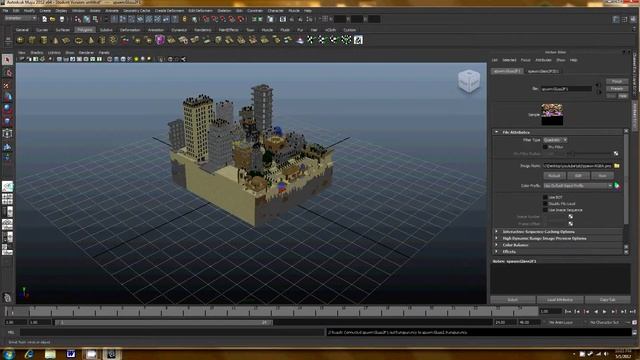Enable the Disable File Load checkbox
This screenshot has height=360, width=640.
pos(545,204)
